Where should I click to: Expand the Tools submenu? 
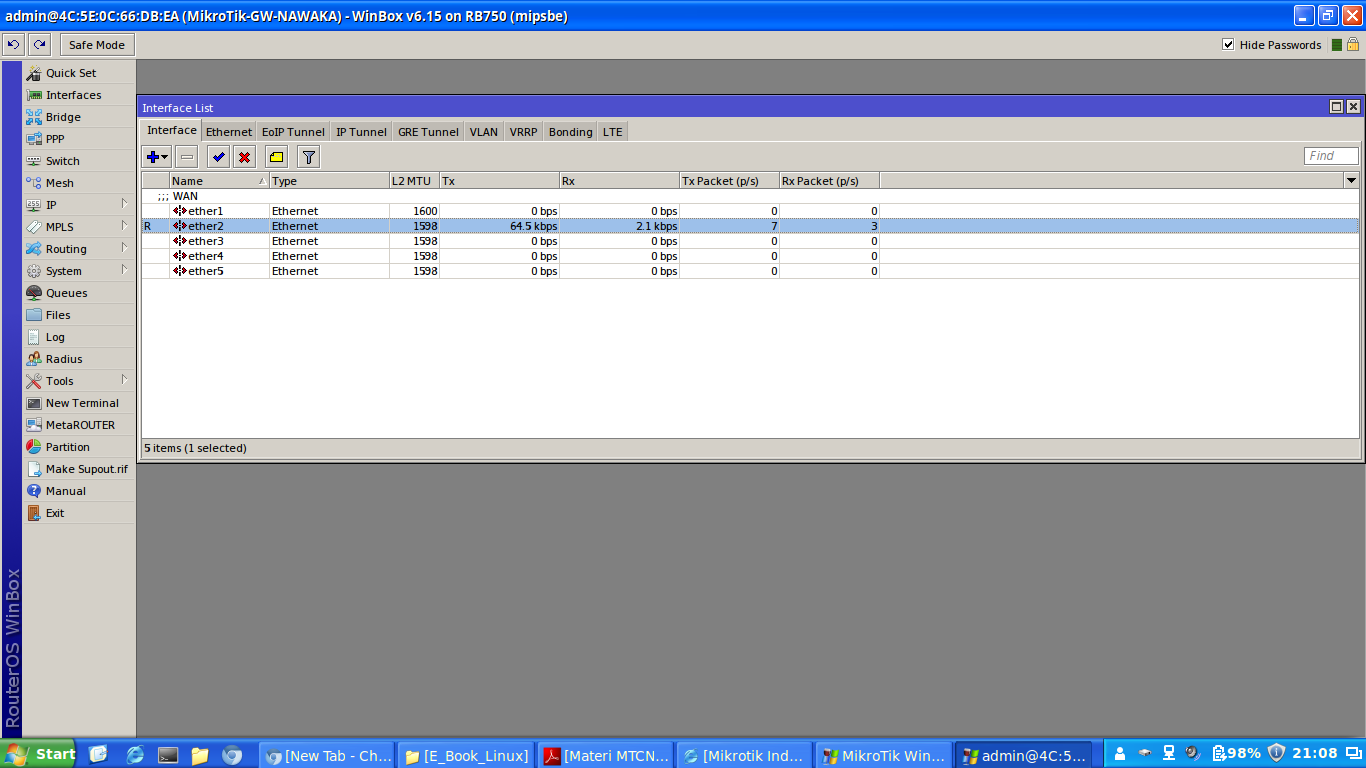point(78,381)
